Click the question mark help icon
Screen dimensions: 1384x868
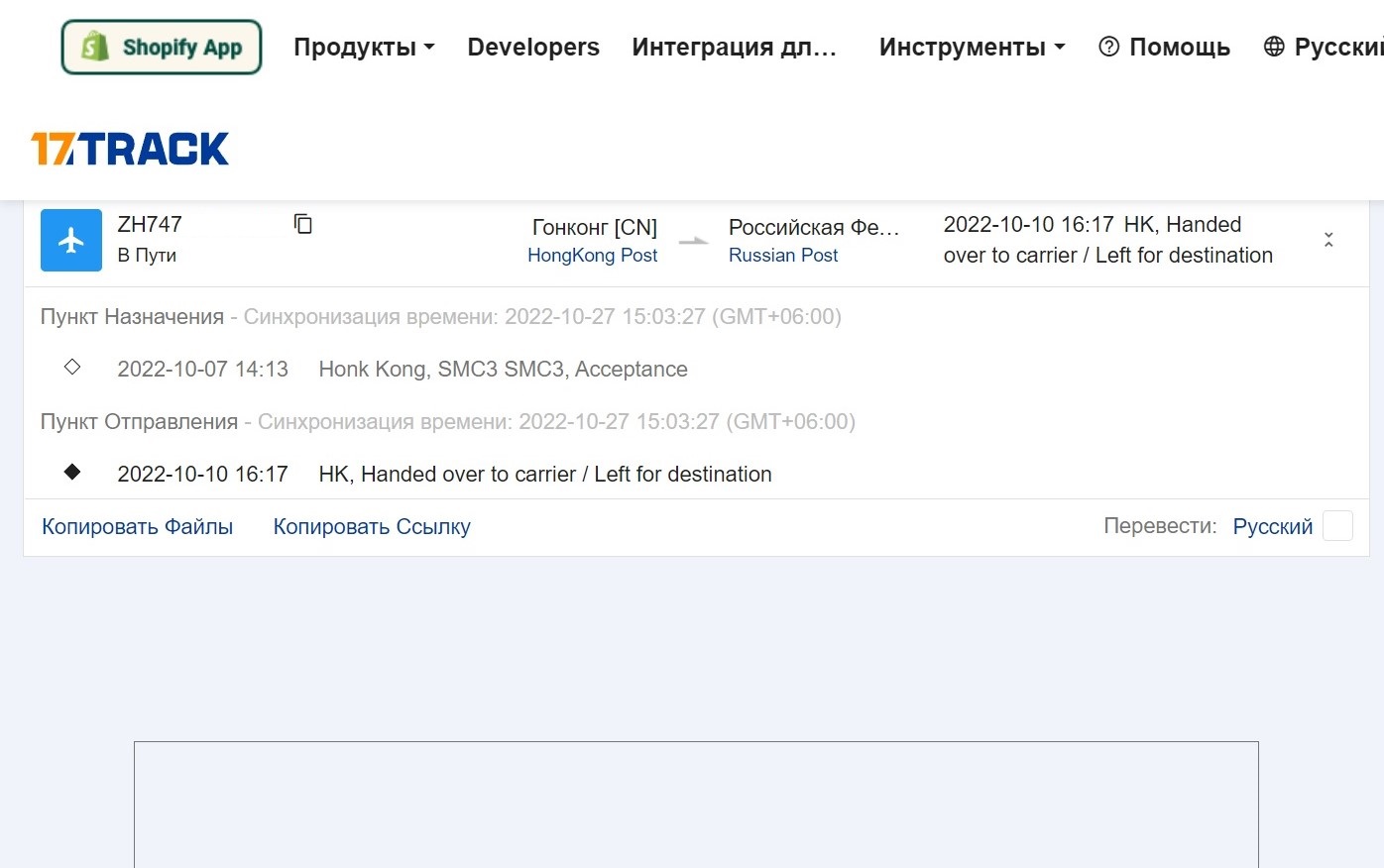1109,47
